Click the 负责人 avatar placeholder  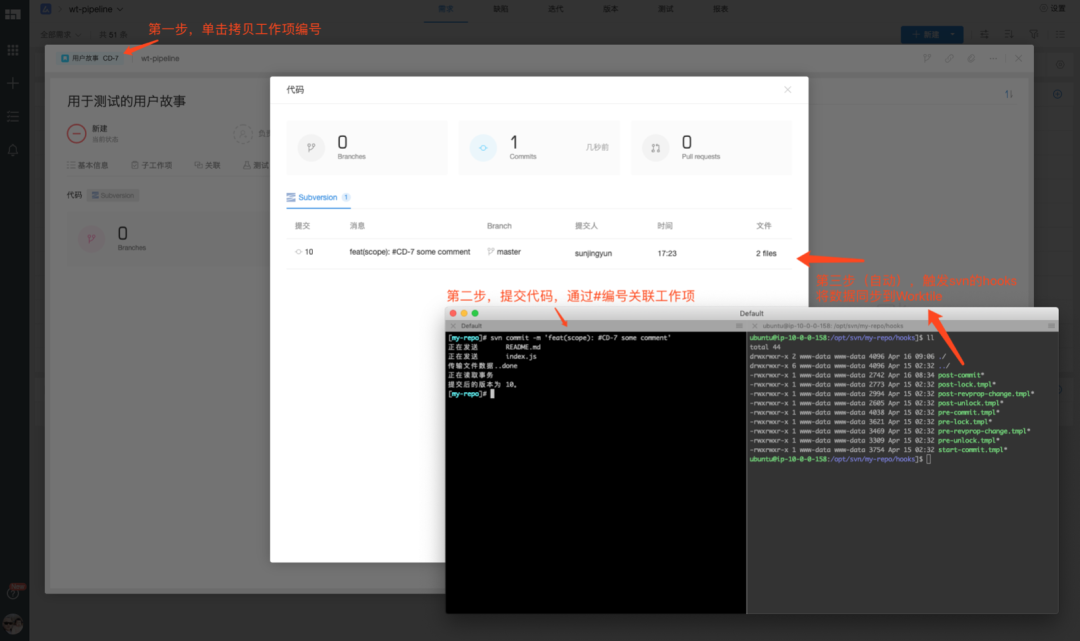(243, 133)
